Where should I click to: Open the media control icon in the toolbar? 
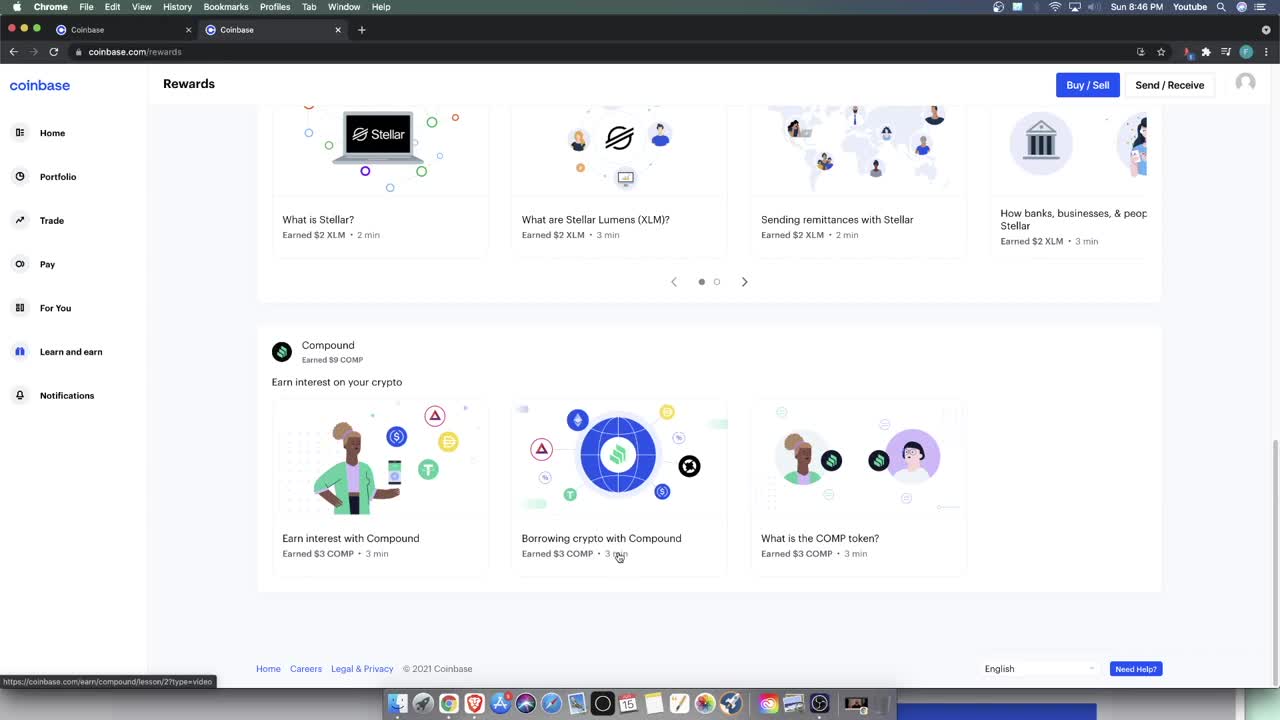pyautogui.click(x=1226, y=52)
